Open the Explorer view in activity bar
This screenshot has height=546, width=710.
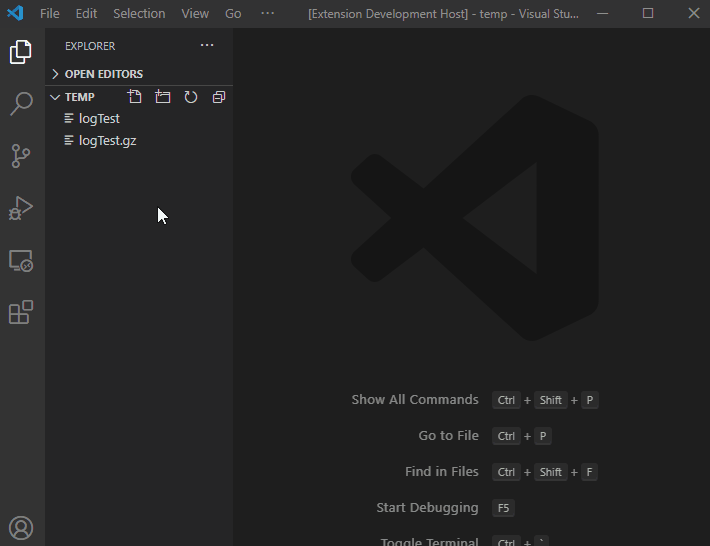tap(21, 52)
